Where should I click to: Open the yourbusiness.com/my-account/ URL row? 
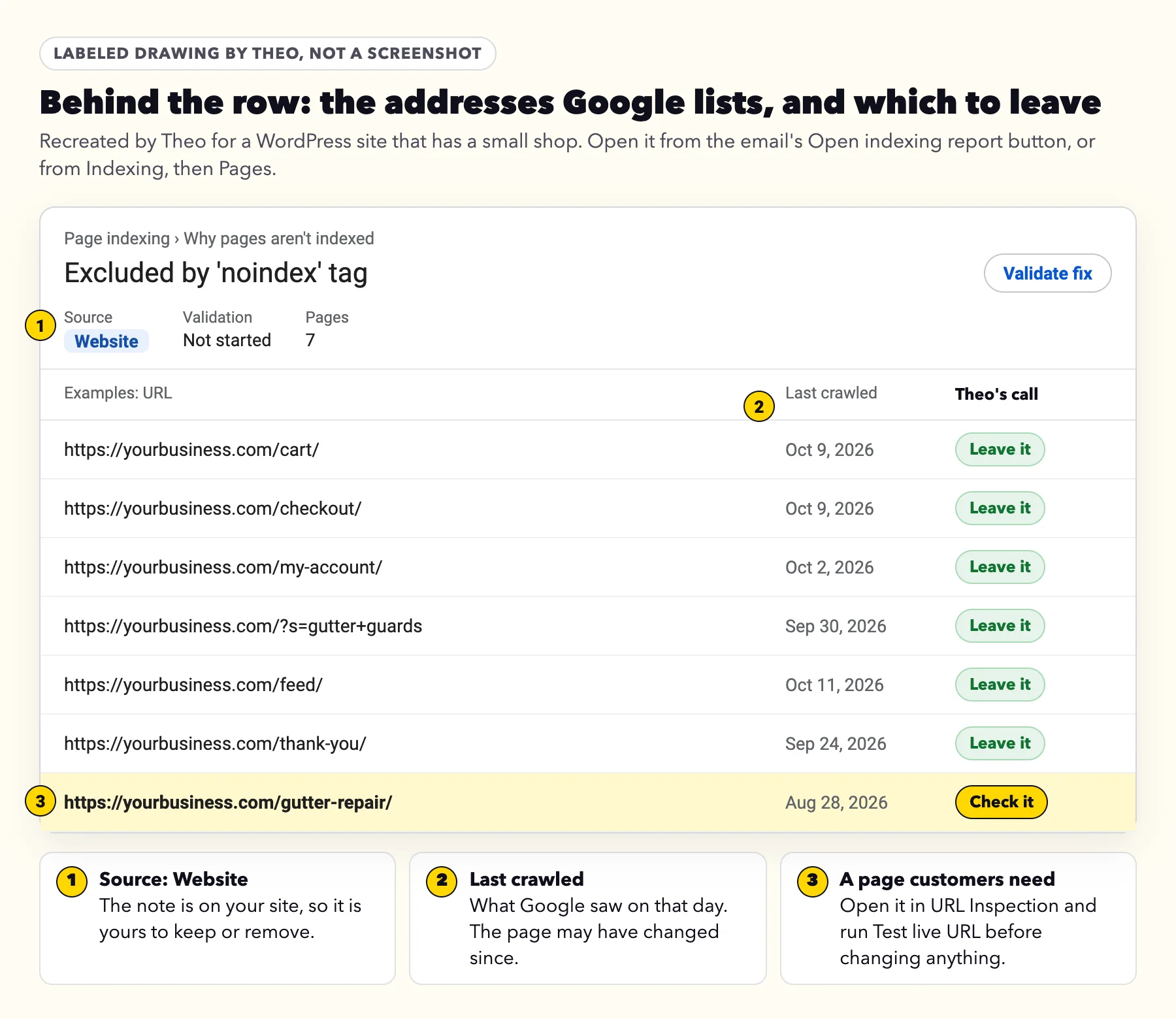588,567
